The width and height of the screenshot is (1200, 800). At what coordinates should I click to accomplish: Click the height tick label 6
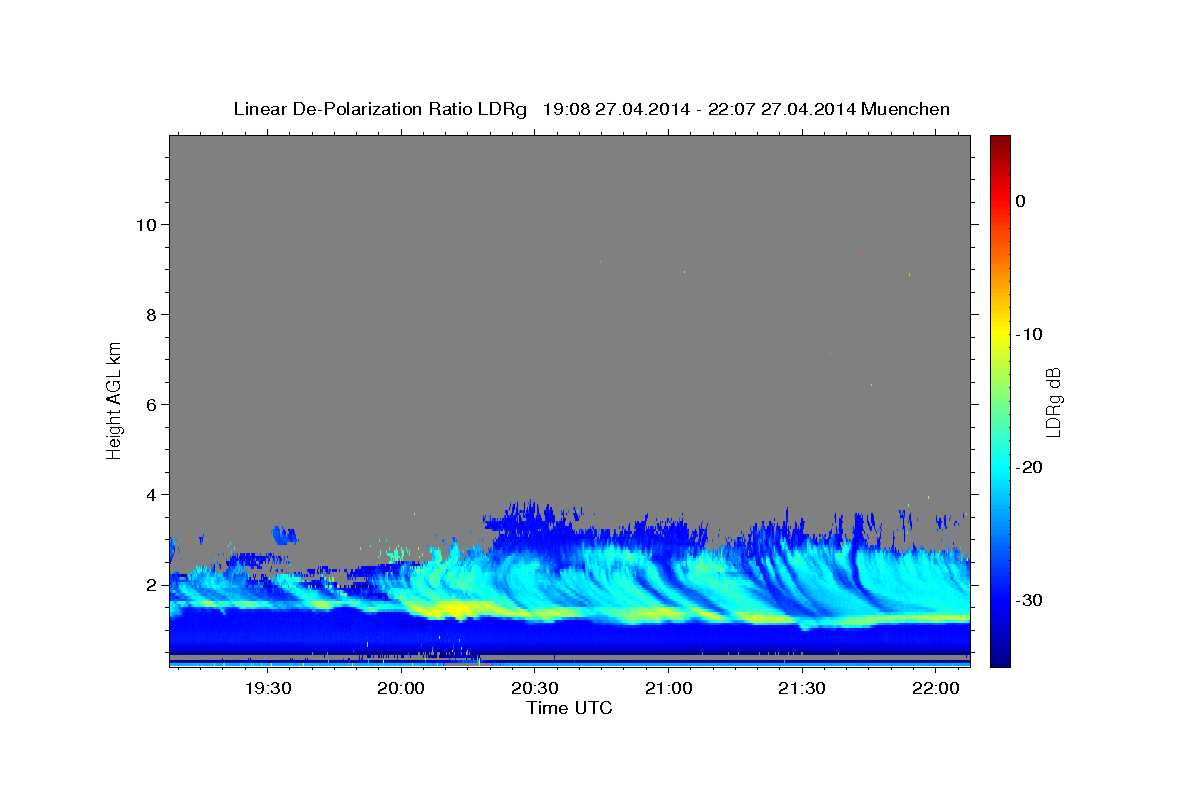152,404
